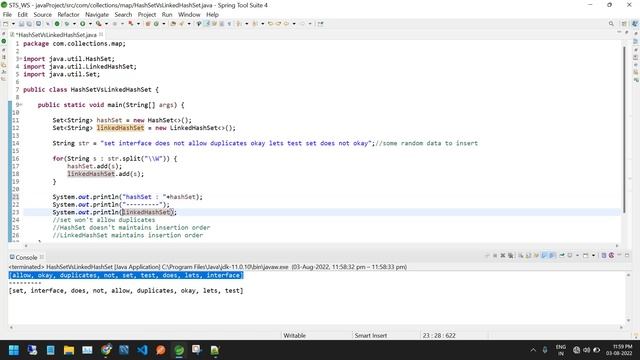640x360 pixels.
Task: Minimize the Console view panel
Action: (x=619, y=255)
